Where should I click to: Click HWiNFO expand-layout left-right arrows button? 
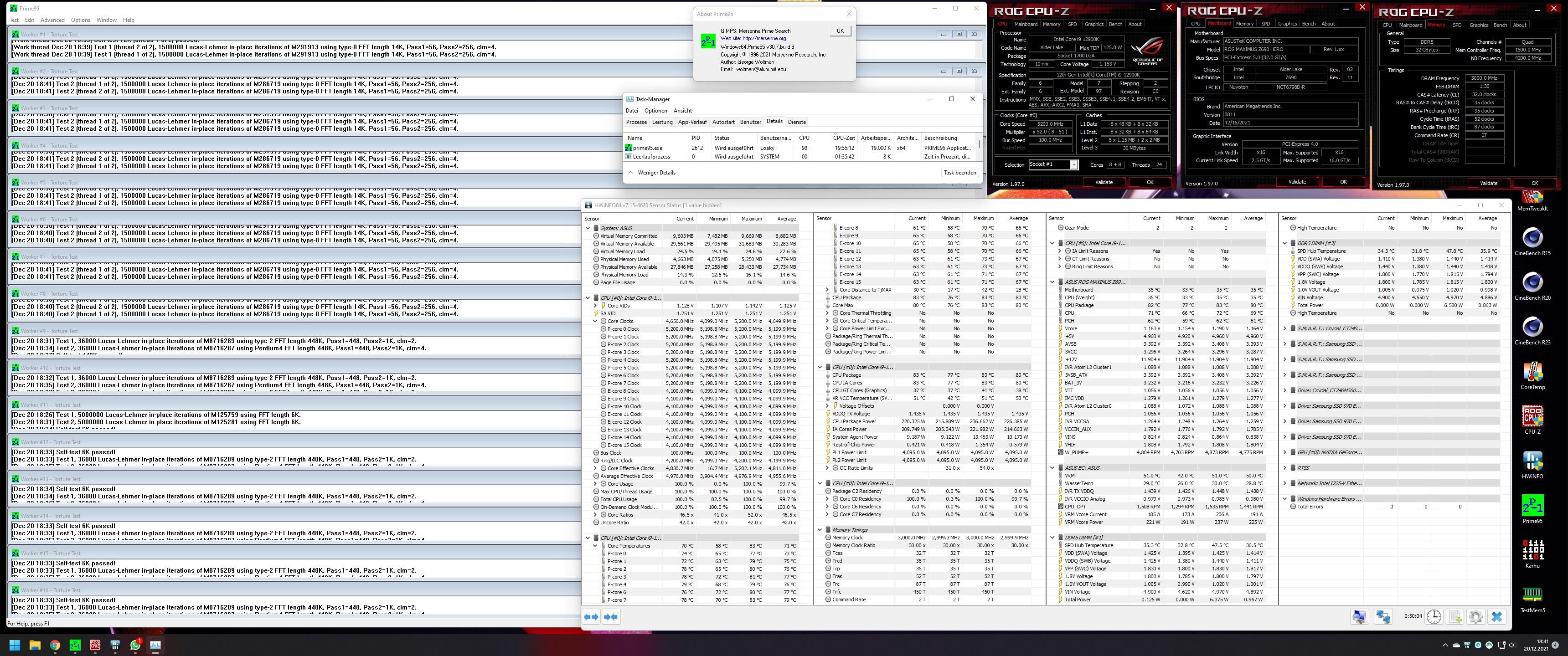pyautogui.click(x=591, y=617)
